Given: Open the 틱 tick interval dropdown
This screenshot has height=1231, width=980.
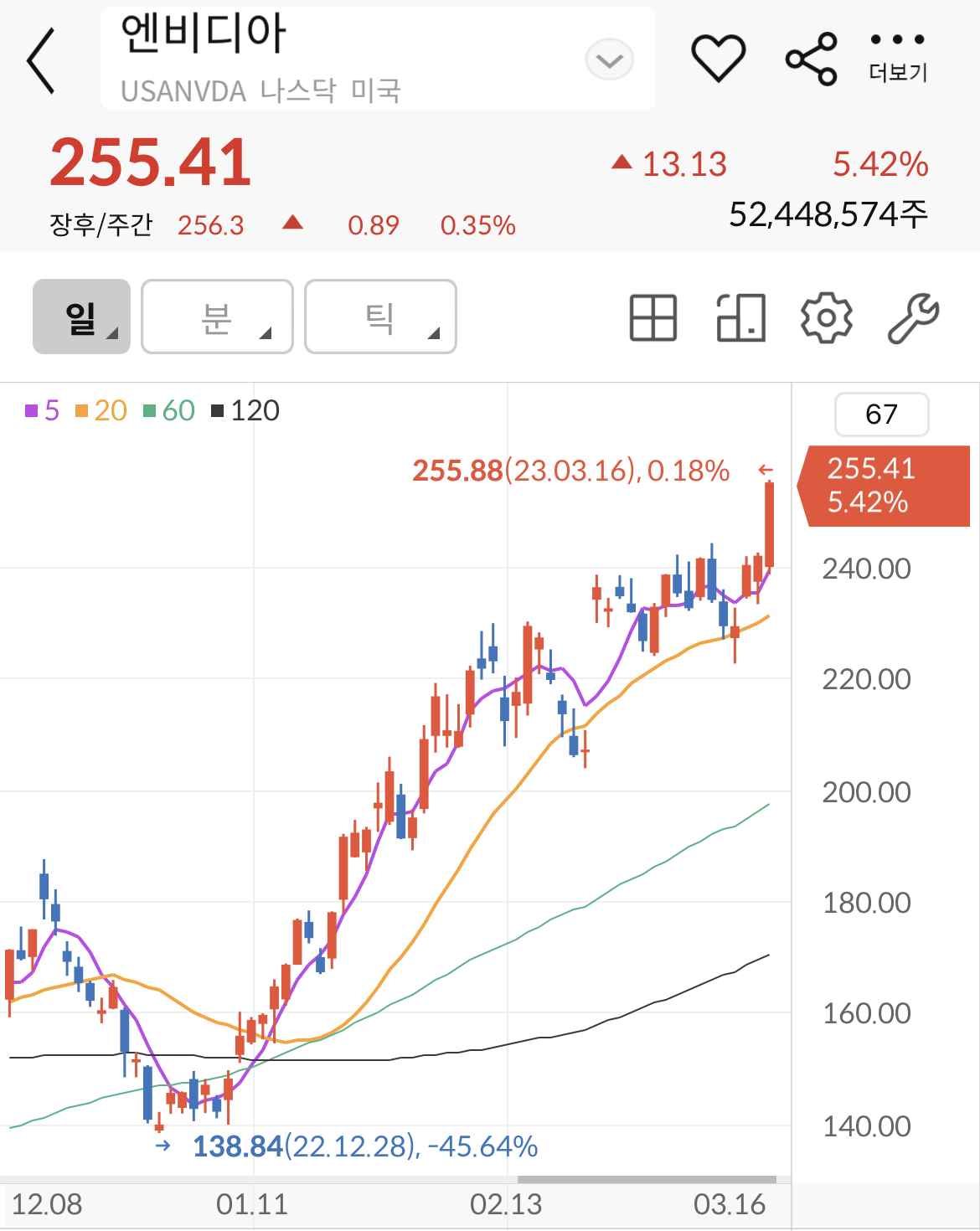Looking at the screenshot, I should pos(380,317).
